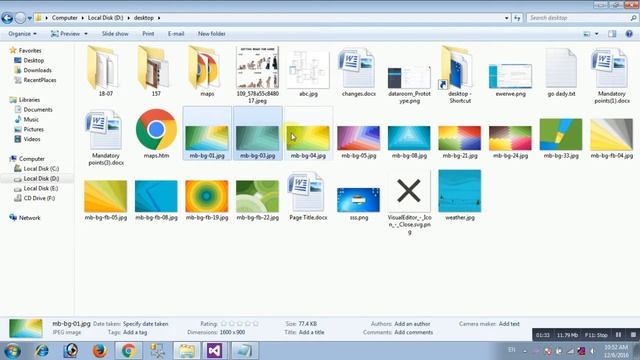Image resolution: width=640 pixels, height=360 pixels.
Task: Open Network in the navigation pane
Action: click(x=29, y=218)
